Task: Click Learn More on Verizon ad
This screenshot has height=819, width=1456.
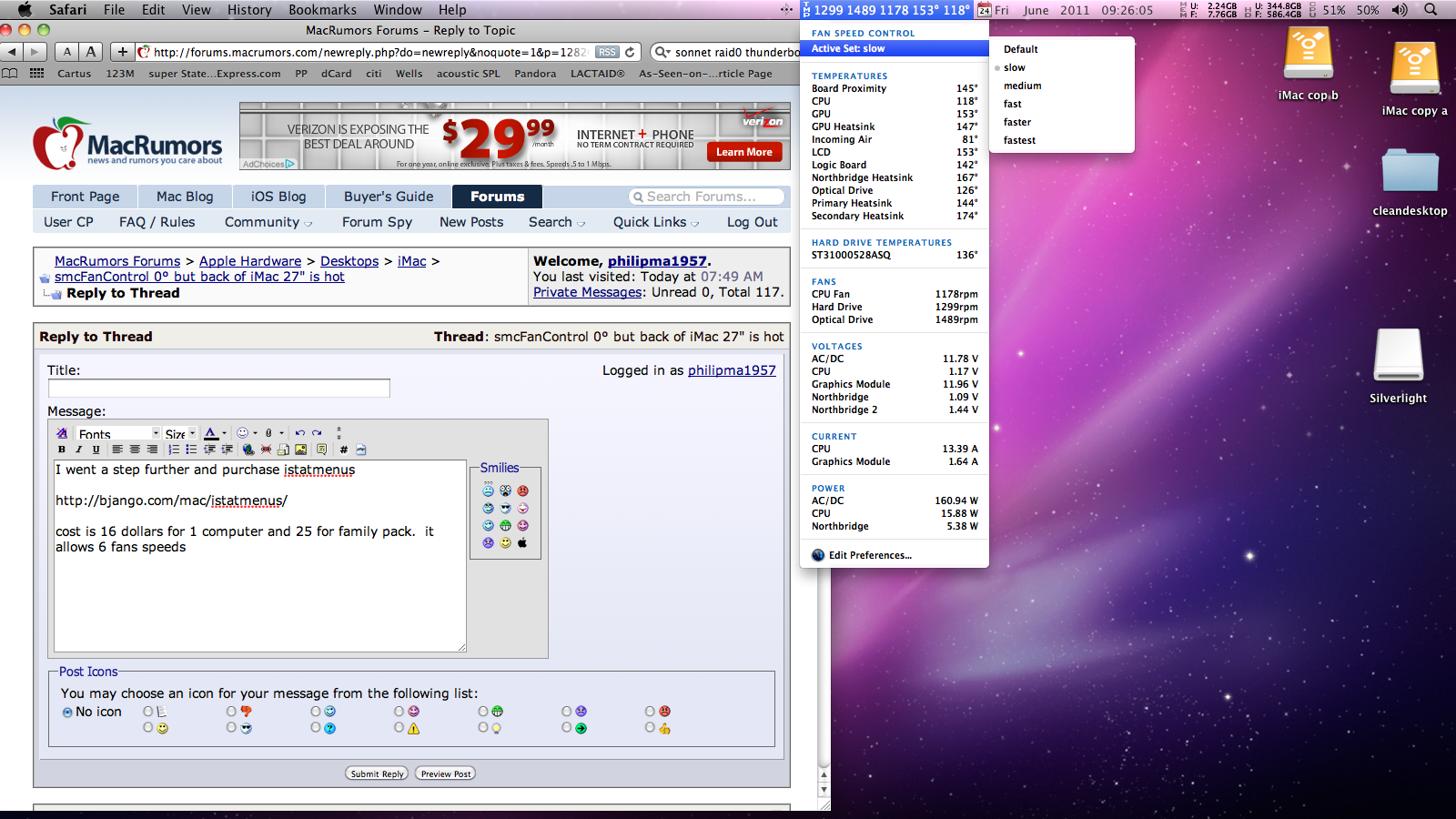Action: (743, 152)
